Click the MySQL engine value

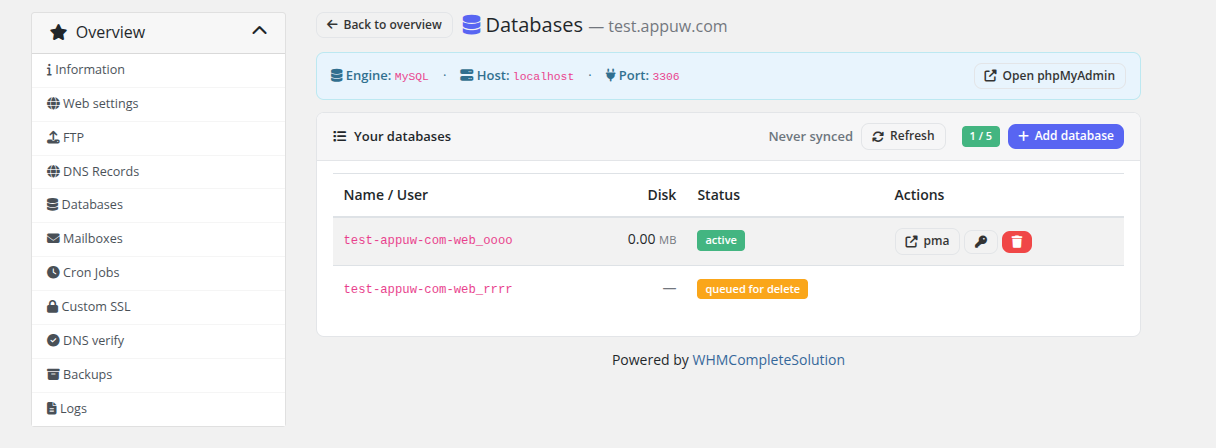point(411,77)
